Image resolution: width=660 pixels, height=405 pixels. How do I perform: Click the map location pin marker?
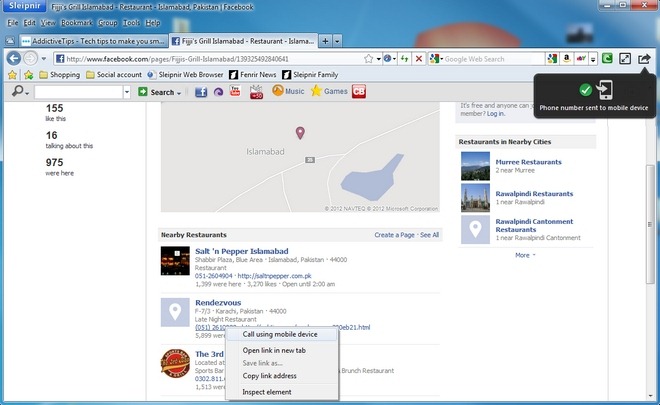(x=300, y=133)
